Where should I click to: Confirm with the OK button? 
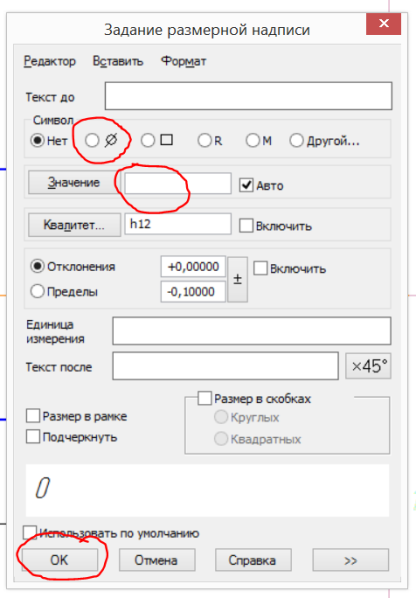click(x=59, y=560)
